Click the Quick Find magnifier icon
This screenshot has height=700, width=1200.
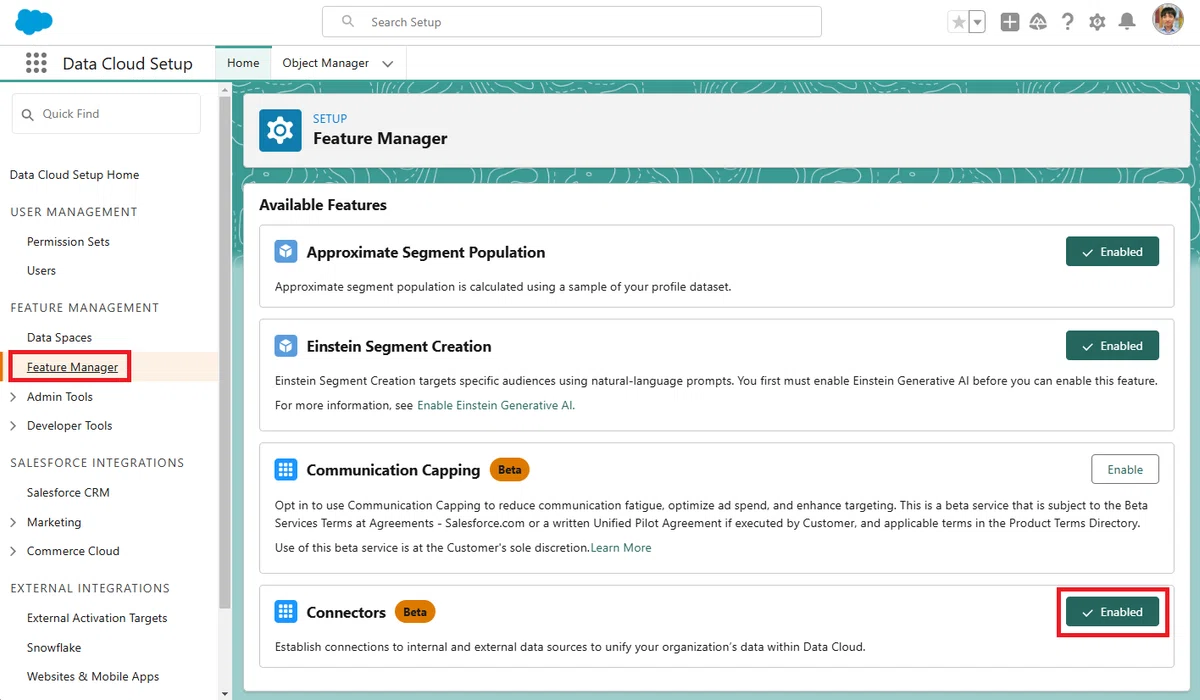(x=28, y=114)
